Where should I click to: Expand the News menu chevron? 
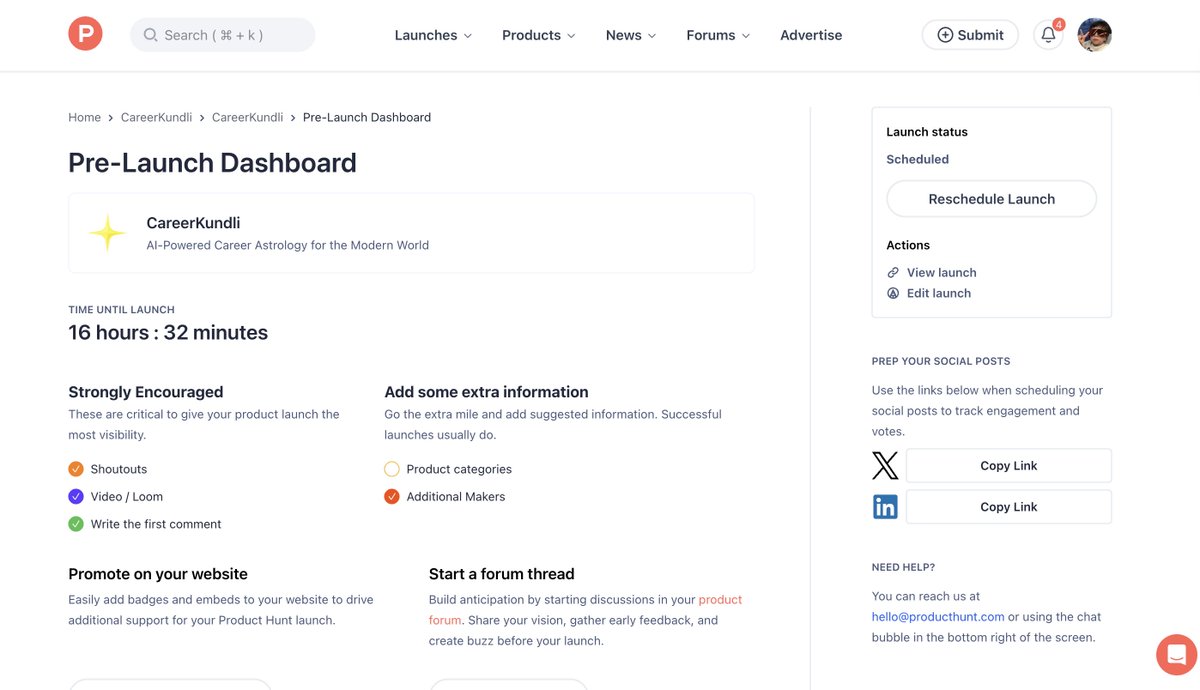pyautogui.click(x=652, y=36)
